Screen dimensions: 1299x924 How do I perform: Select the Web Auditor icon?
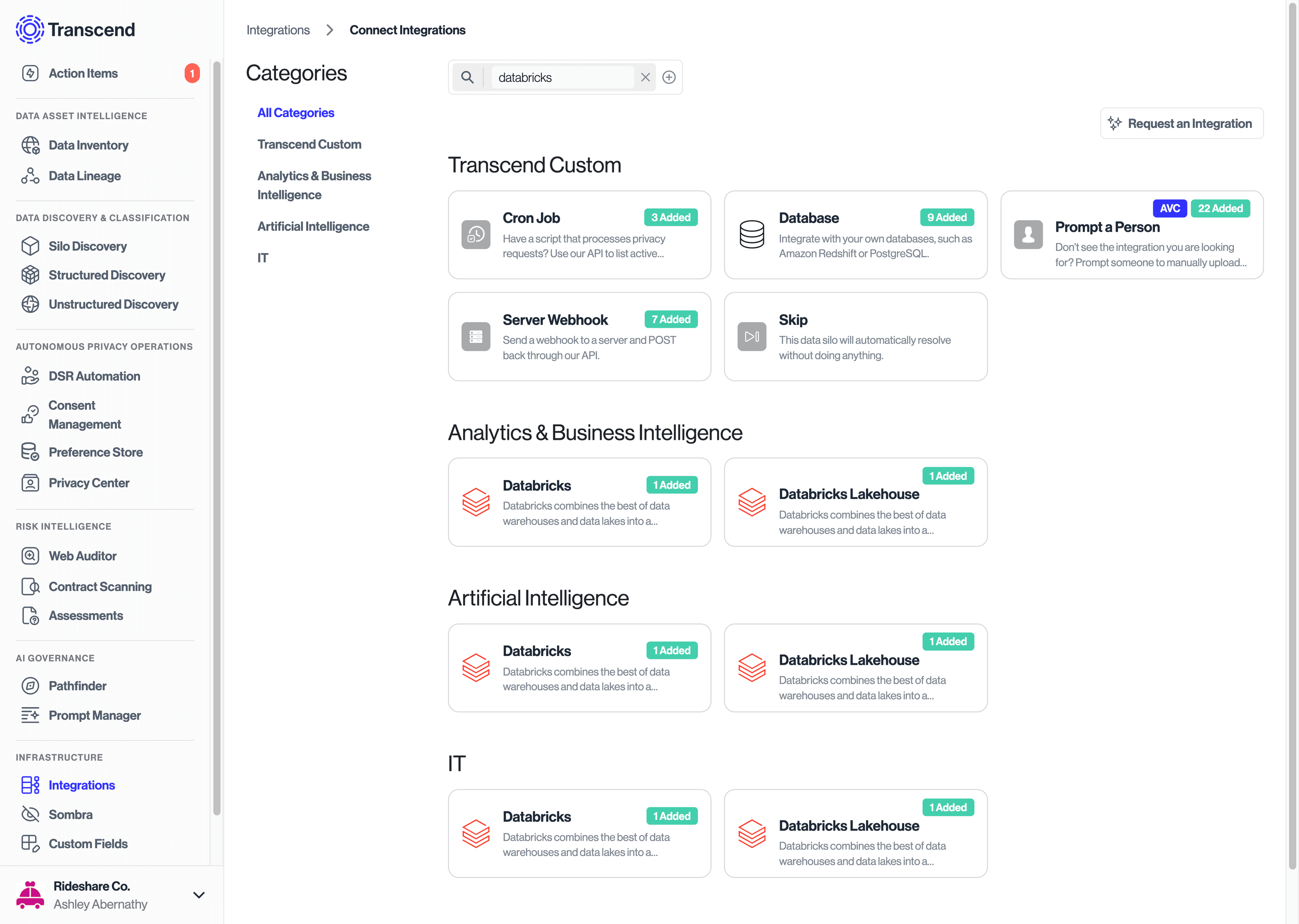coord(31,556)
